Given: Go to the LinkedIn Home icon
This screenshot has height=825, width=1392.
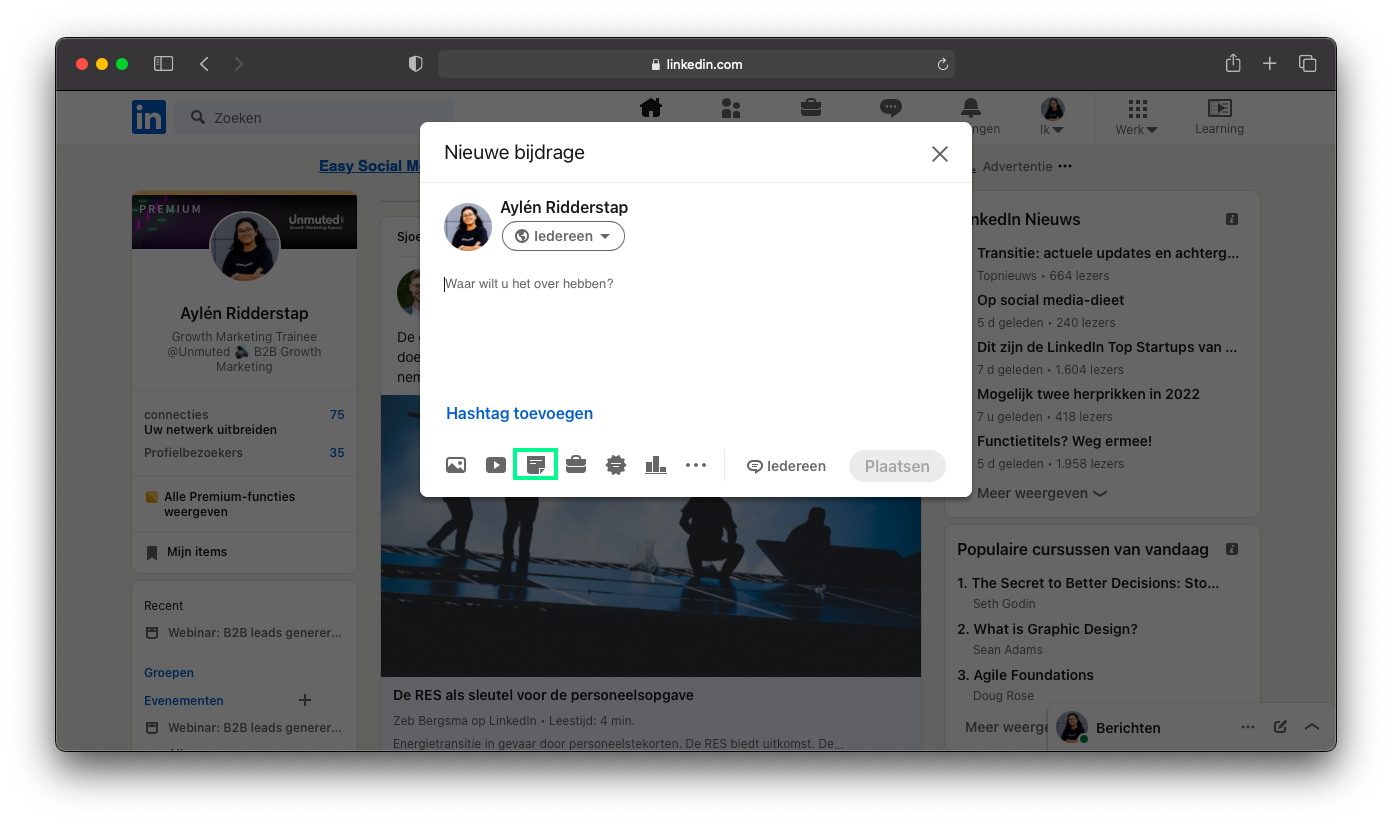Looking at the screenshot, I should pos(651,108).
